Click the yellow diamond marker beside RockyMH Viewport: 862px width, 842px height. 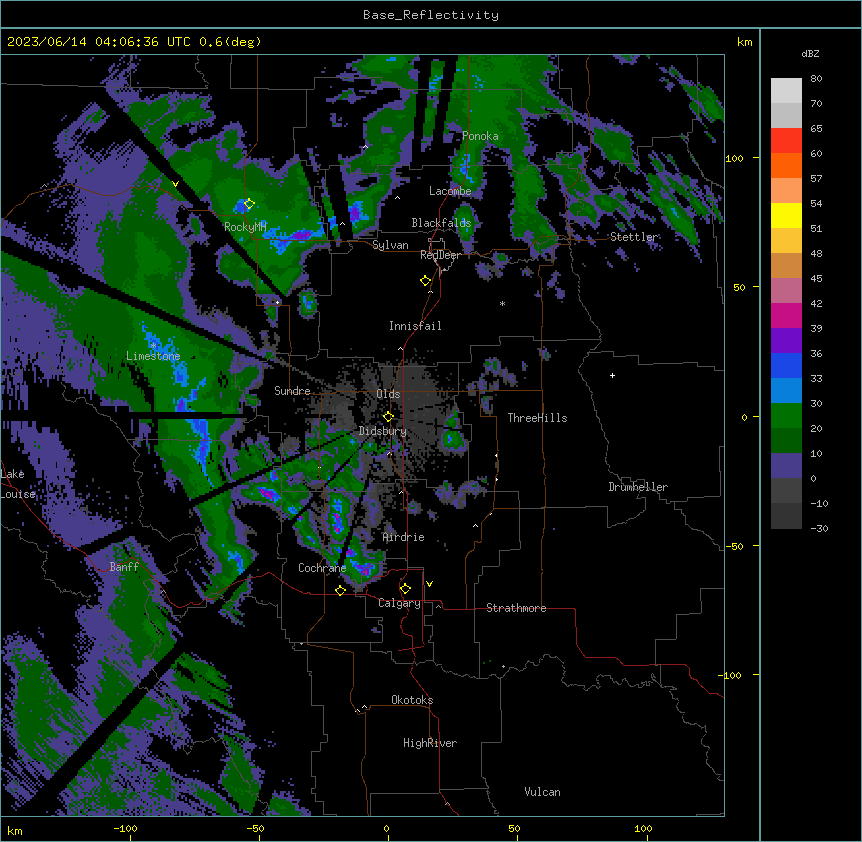[x=249, y=204]
